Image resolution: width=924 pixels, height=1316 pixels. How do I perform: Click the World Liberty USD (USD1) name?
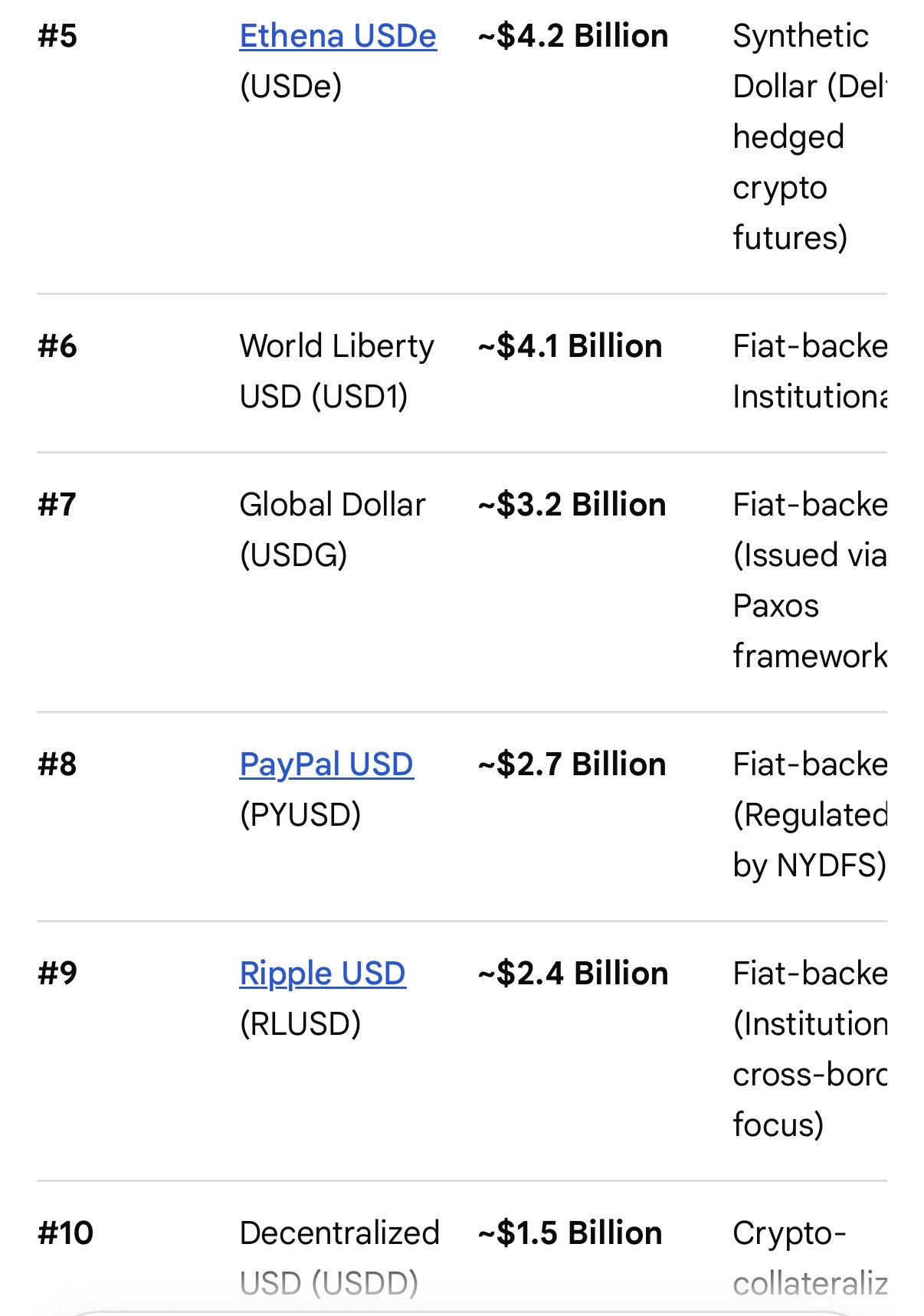pos(336,372)
